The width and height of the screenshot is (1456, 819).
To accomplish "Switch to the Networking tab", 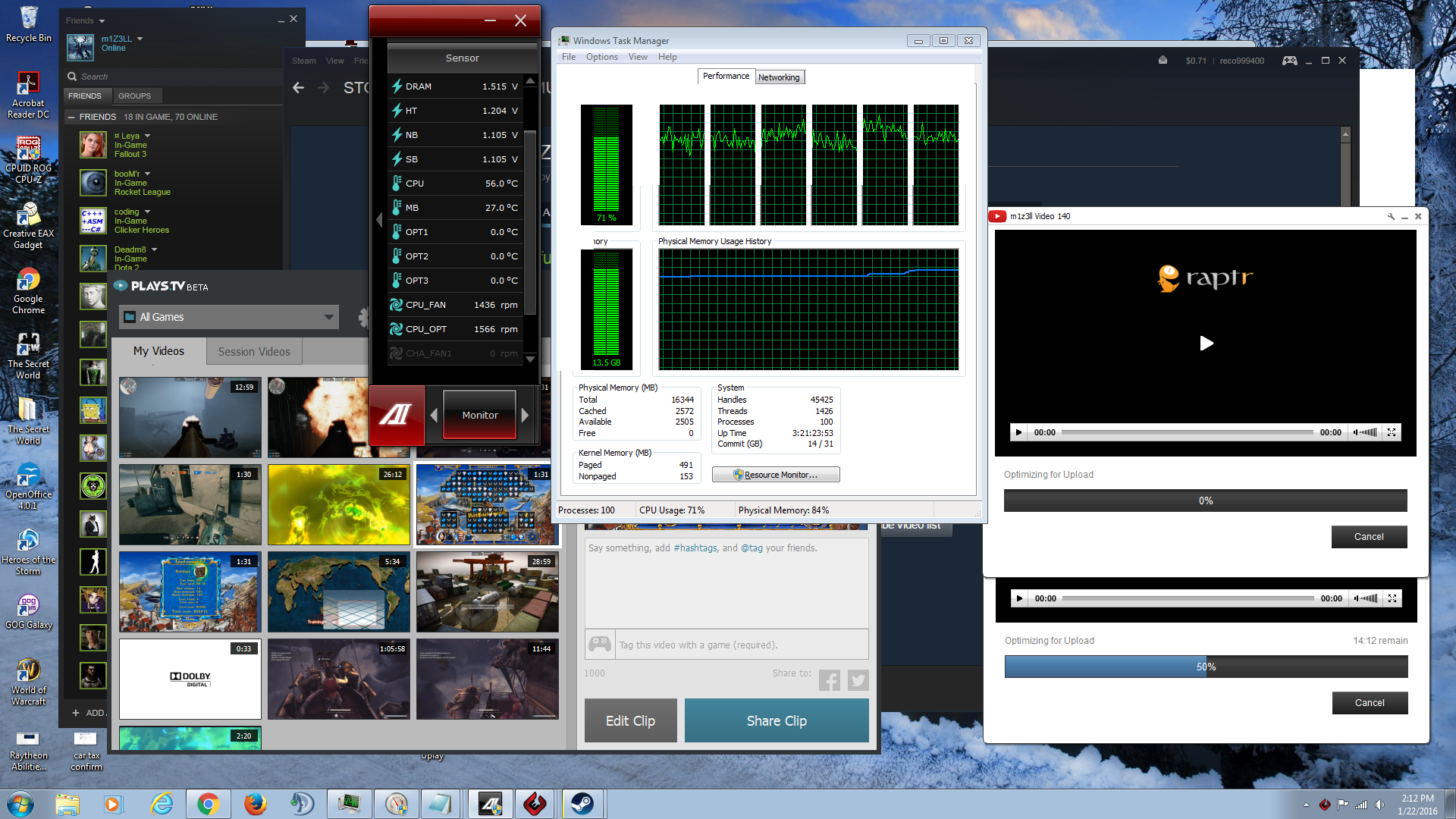I will coord(779,77).
